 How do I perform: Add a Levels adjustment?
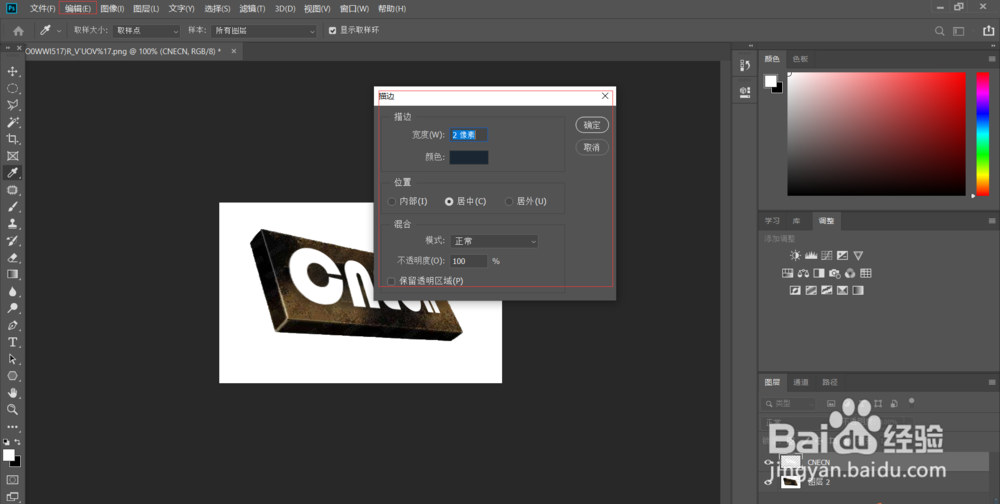pos(811,256)
